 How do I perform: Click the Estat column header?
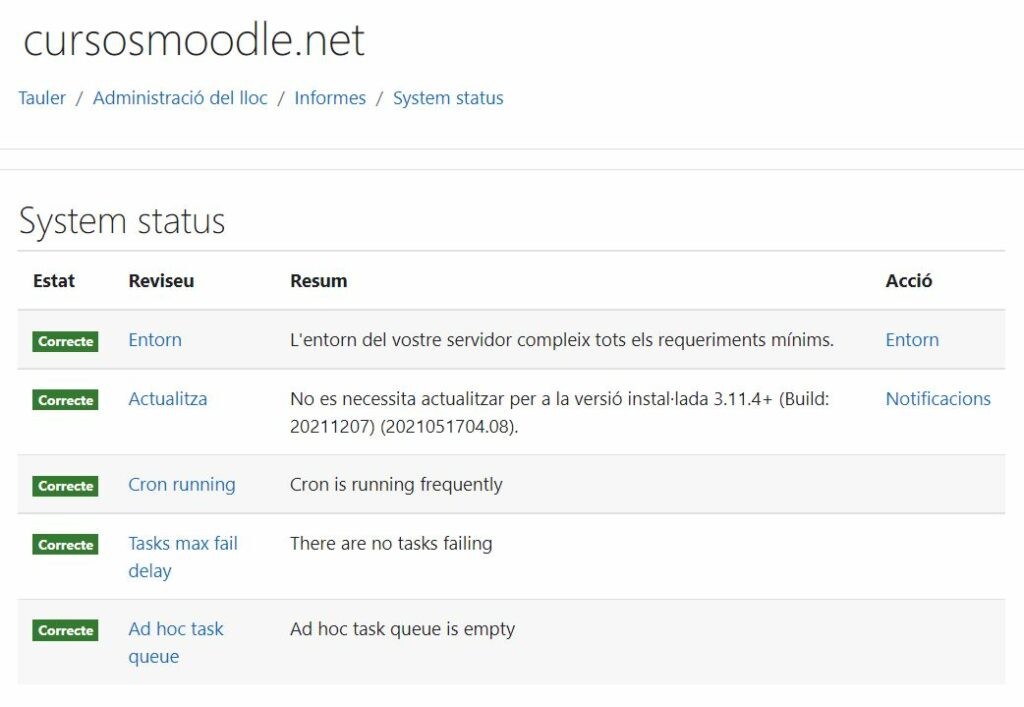53,281
